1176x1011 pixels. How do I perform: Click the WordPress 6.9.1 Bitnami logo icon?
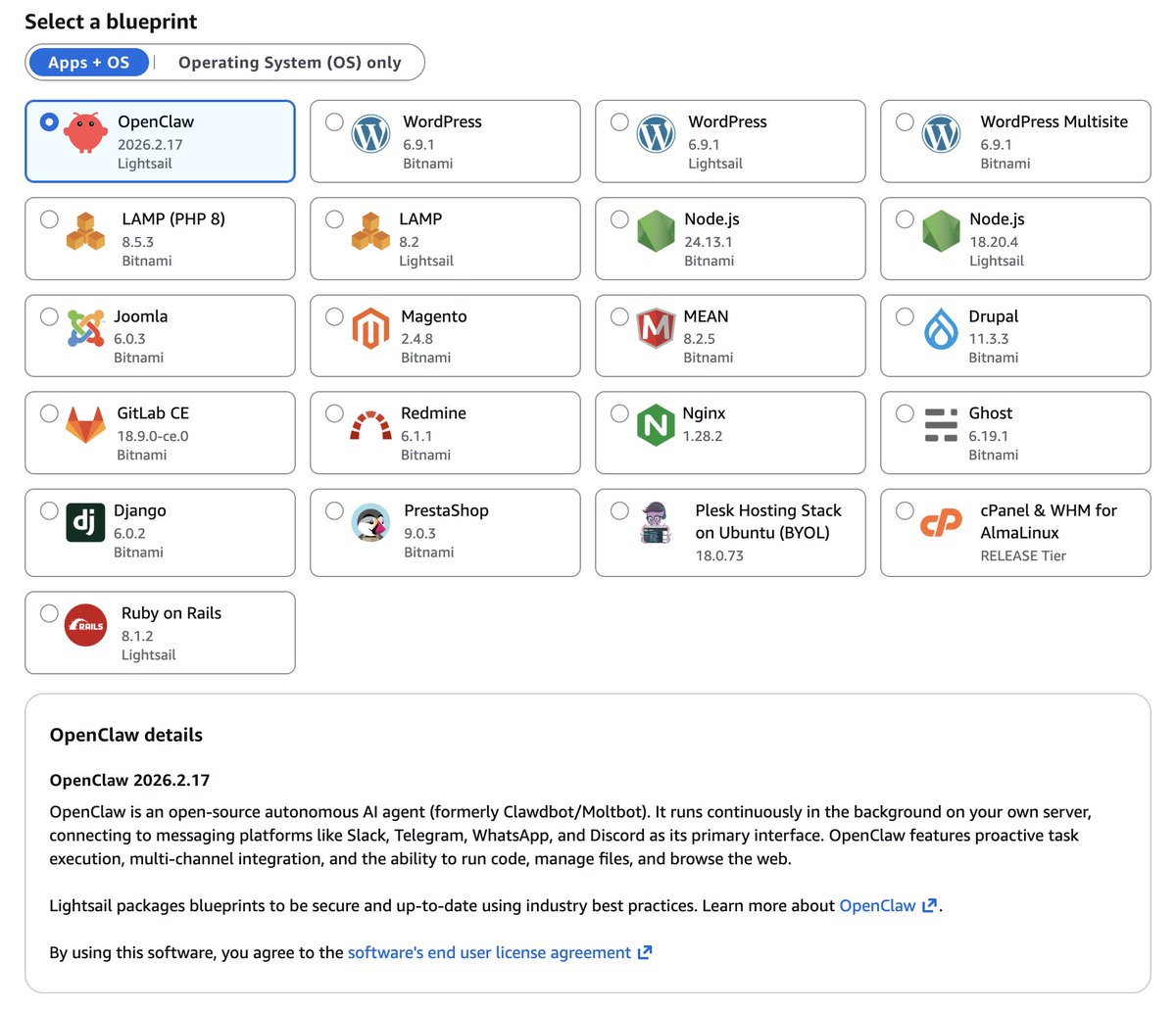pyautogui.click(x=370, y=134)
